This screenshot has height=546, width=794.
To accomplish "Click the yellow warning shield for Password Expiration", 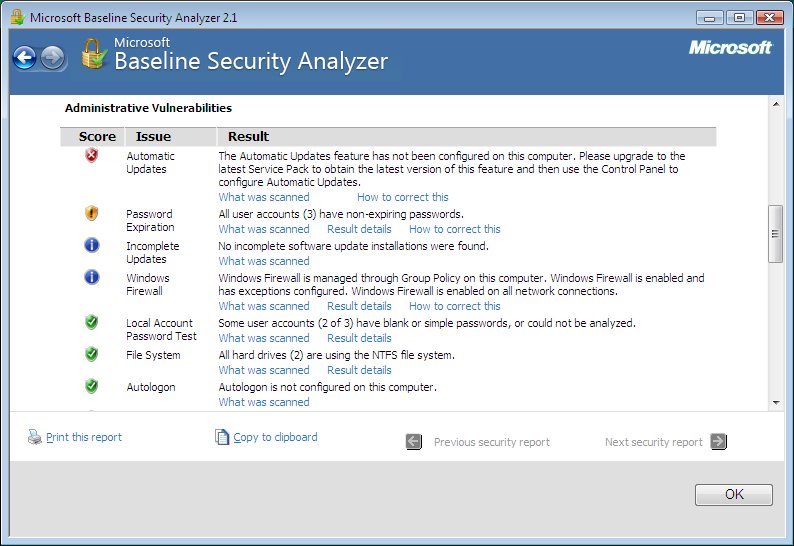I will [x=91, y=213].
